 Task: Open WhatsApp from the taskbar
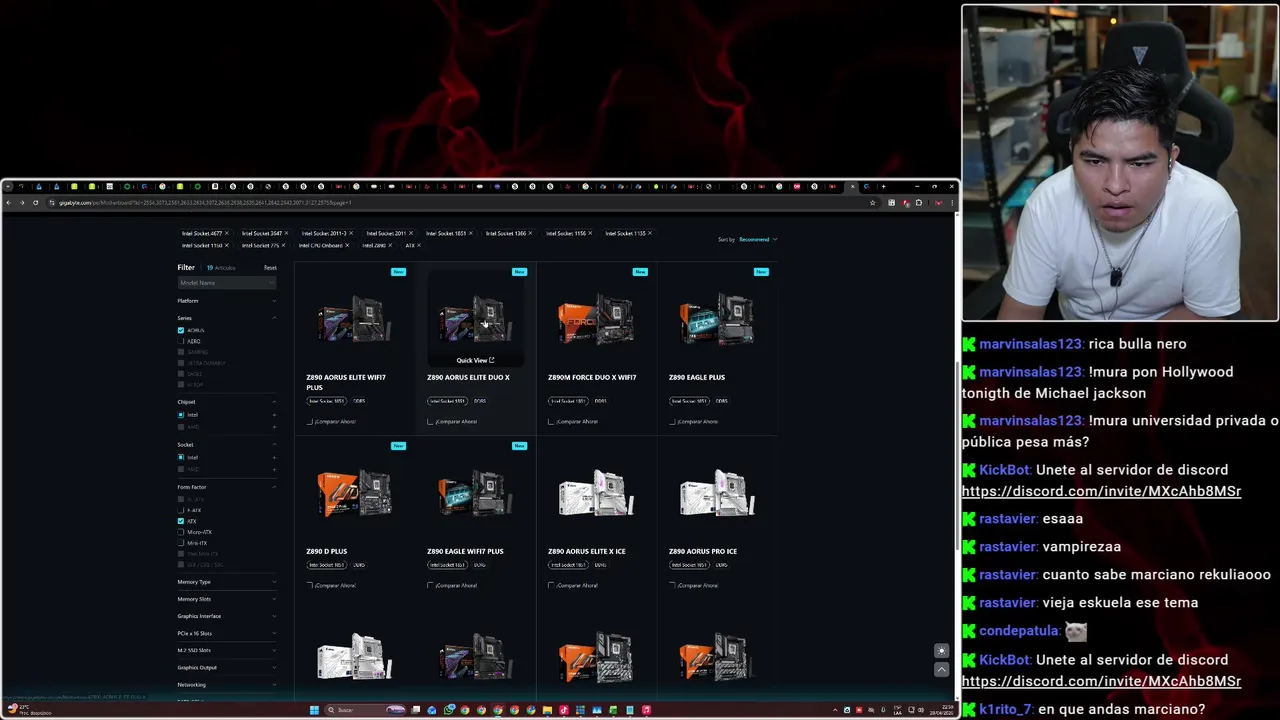tap(449, 710)
